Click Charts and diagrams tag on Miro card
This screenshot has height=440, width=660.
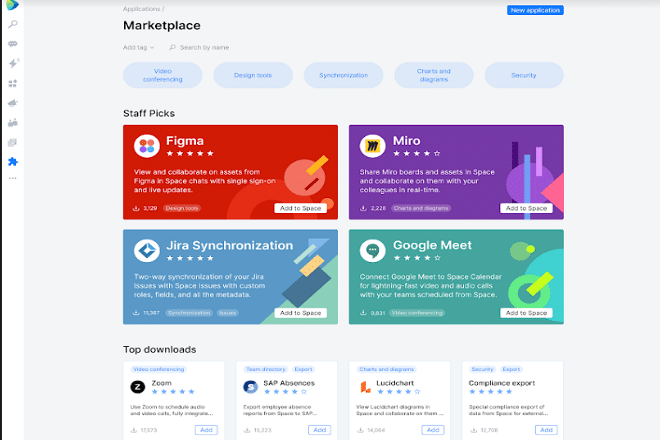click(421, 208)
